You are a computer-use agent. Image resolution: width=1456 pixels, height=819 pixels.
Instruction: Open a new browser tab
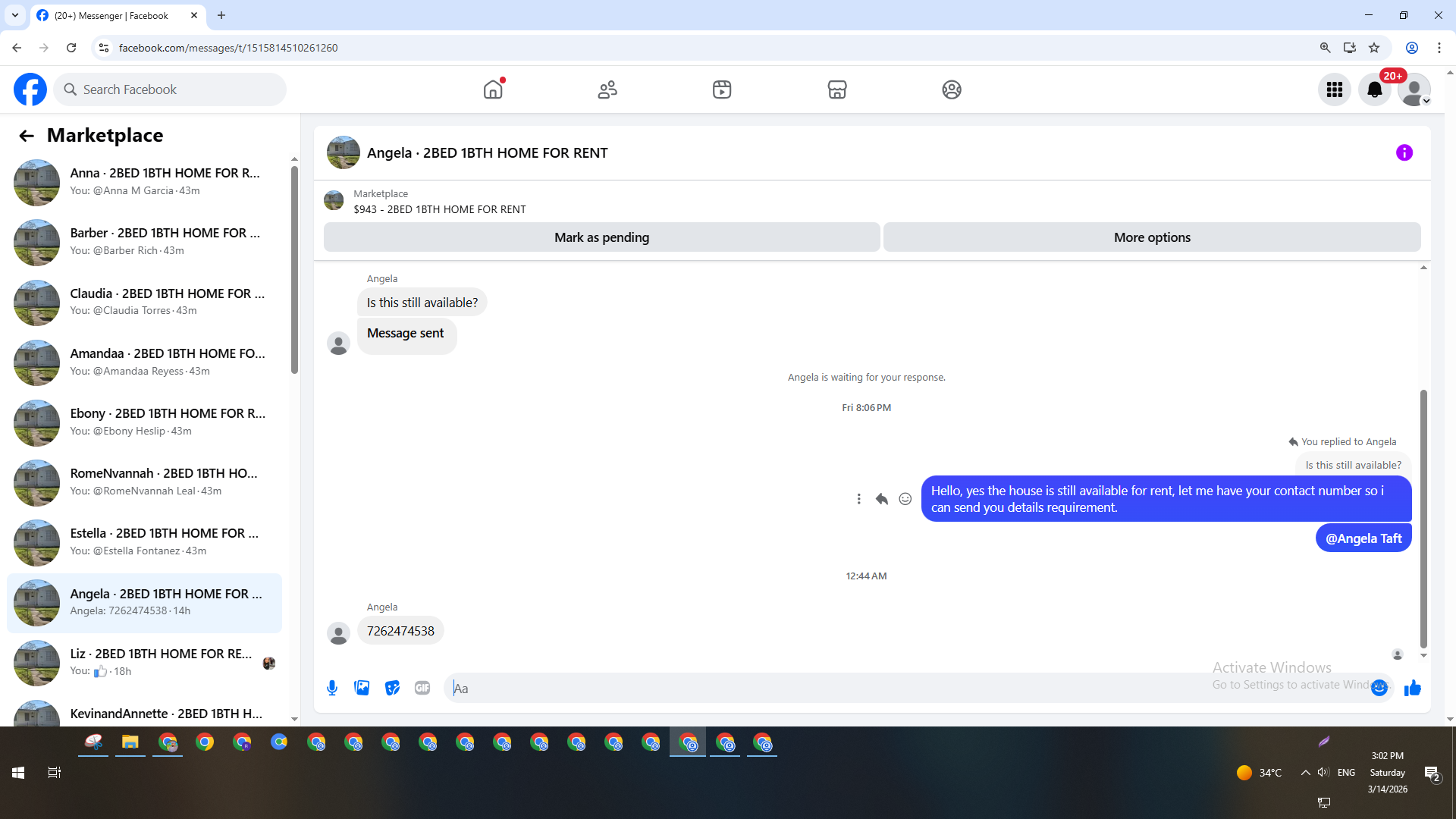click(221, 15)
